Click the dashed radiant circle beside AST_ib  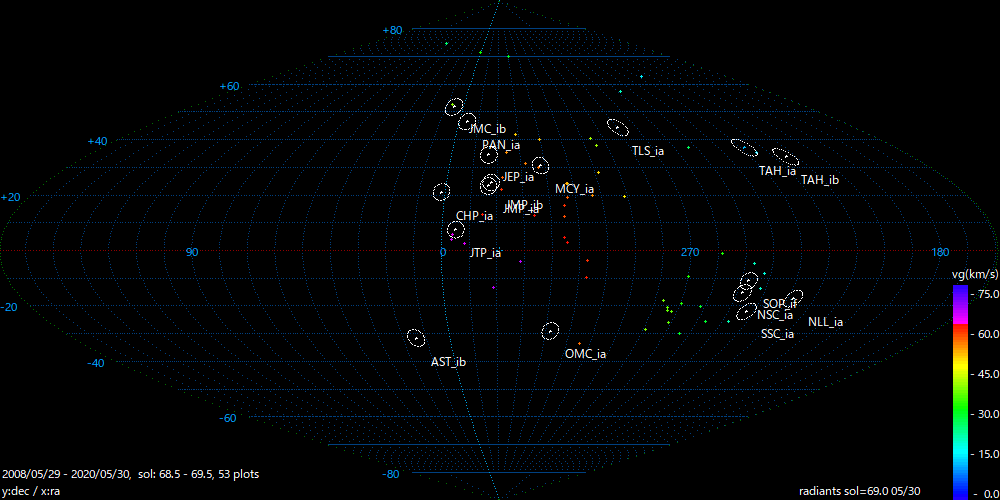tap(415, 338)
